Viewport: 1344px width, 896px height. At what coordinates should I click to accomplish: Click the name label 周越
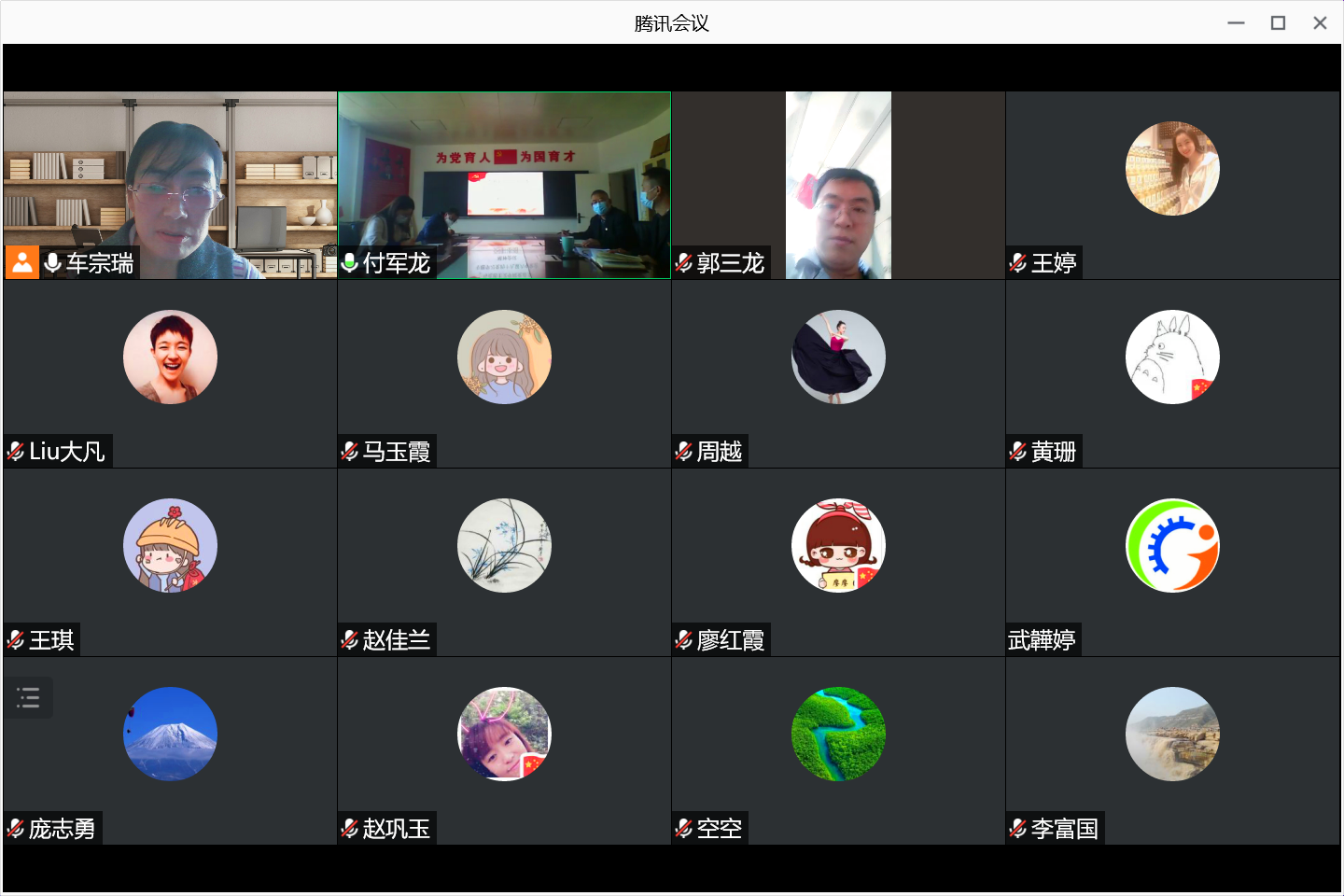pos(720,452)
